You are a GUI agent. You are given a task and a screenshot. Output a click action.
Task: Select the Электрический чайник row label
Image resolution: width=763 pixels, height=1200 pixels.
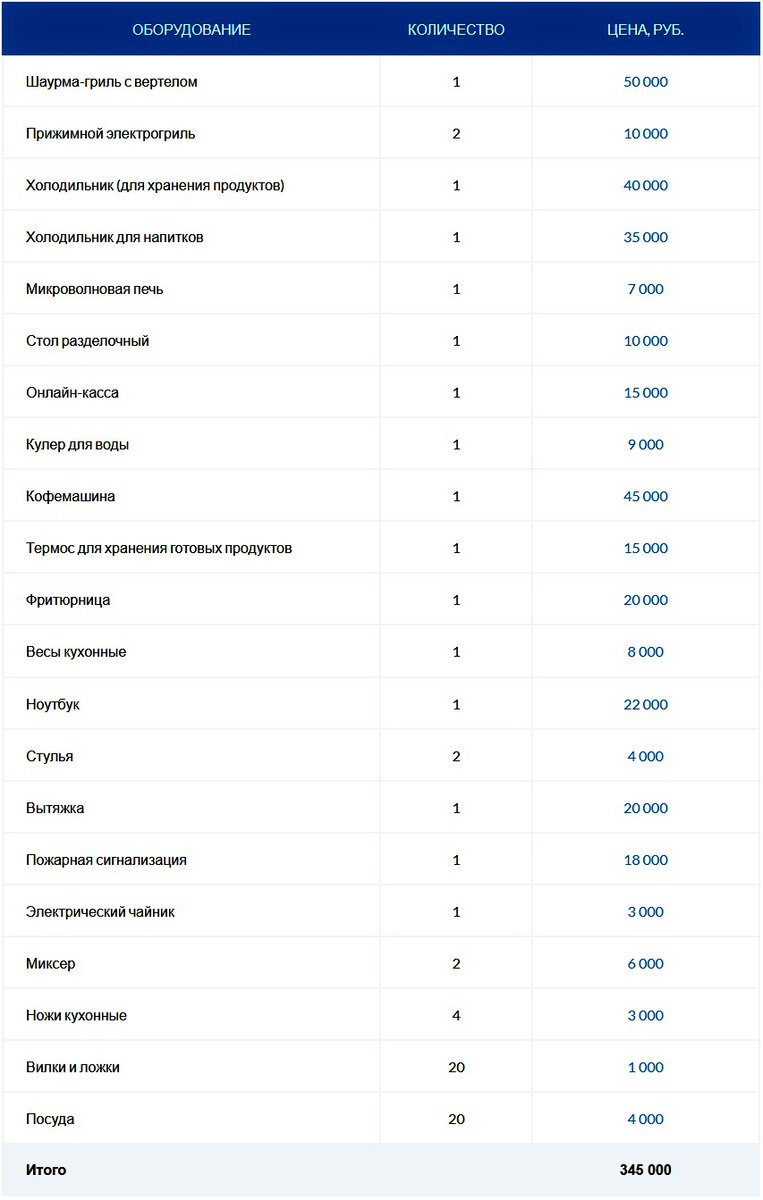pyautogui.click(x=100, y=912)
